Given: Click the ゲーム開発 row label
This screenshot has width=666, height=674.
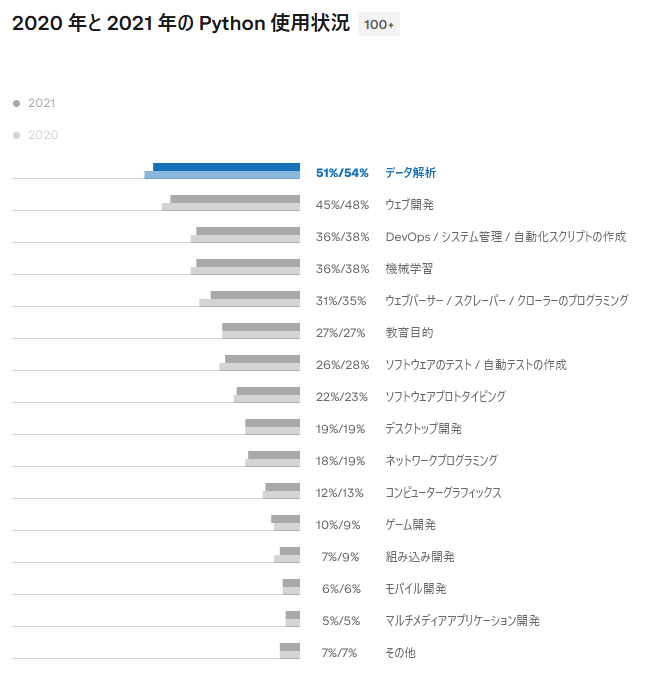Looking at the screenshot, I should click(410, 525).
